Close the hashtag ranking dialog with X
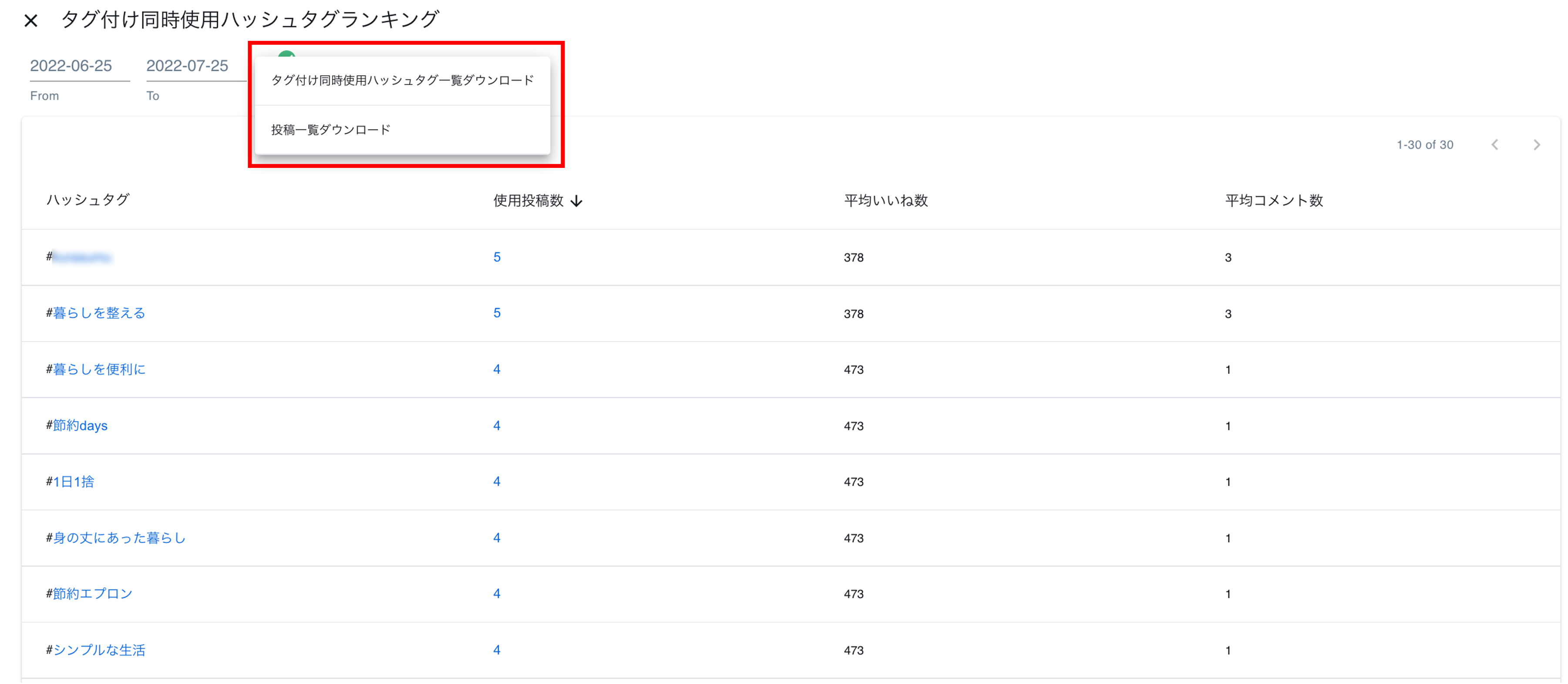Viewport: 1568px width, 684px height. pos(31,21)
